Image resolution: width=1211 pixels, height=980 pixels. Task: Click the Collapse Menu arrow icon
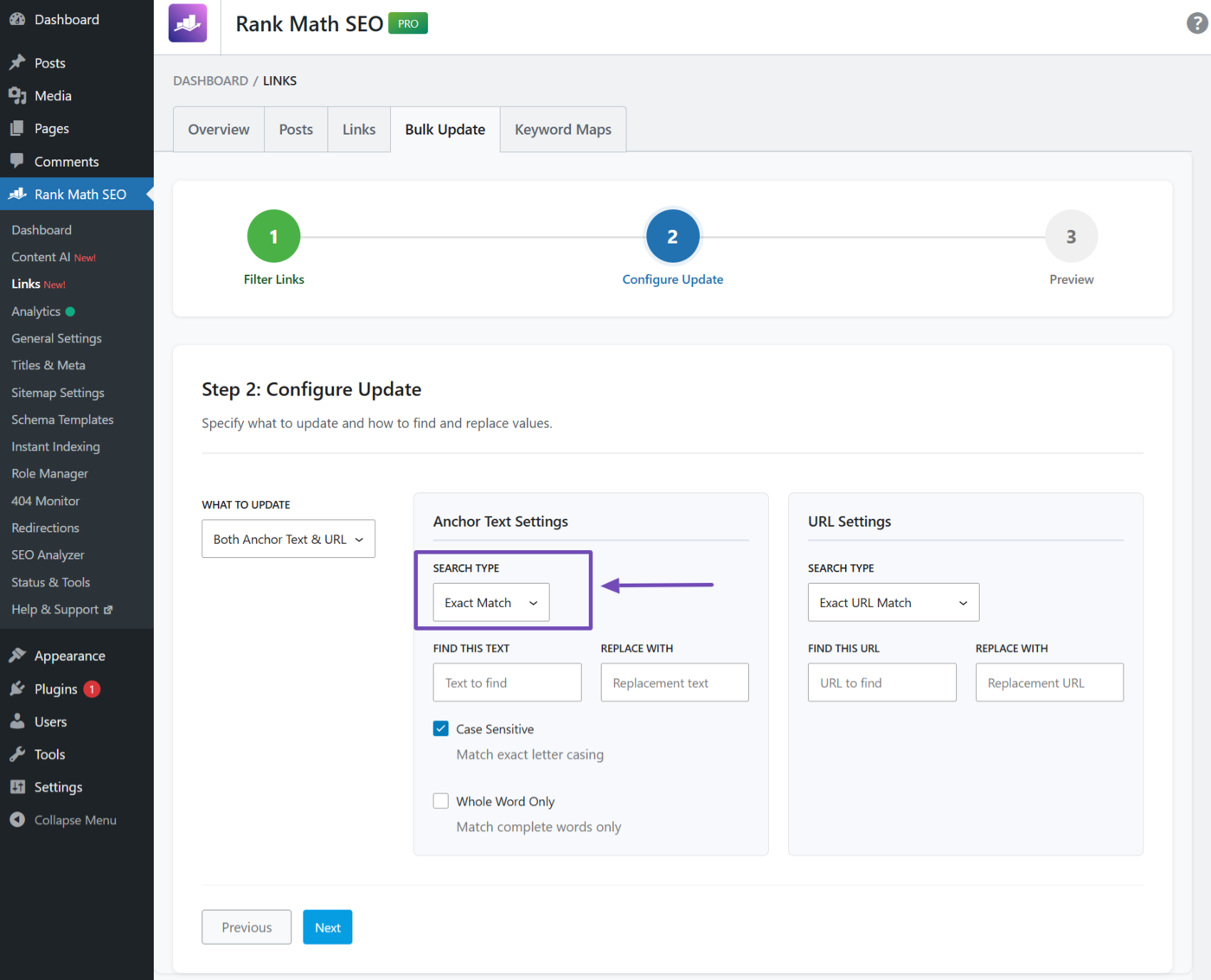[x=17, y=820]
